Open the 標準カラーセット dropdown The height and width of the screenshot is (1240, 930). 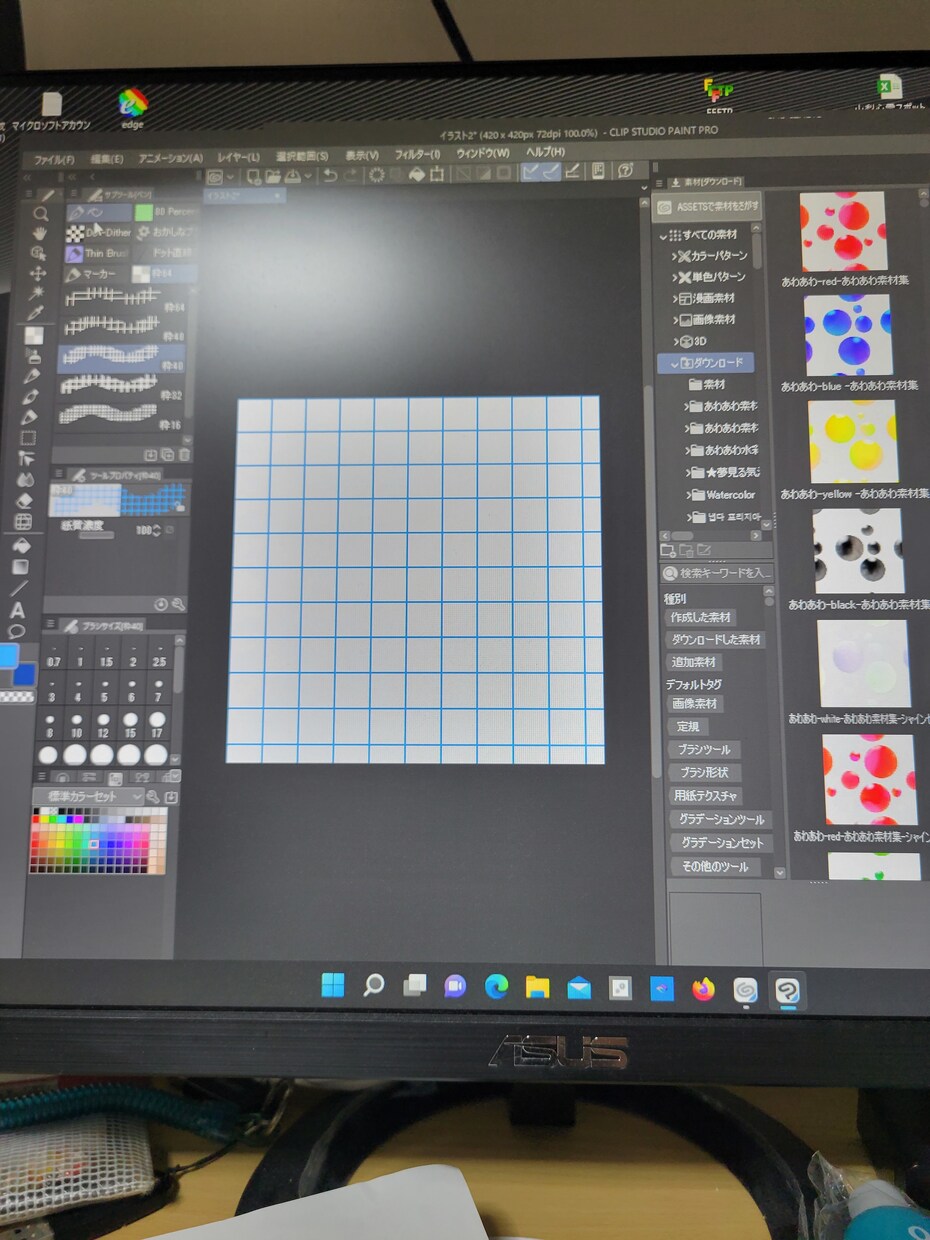tap(88, 796)
